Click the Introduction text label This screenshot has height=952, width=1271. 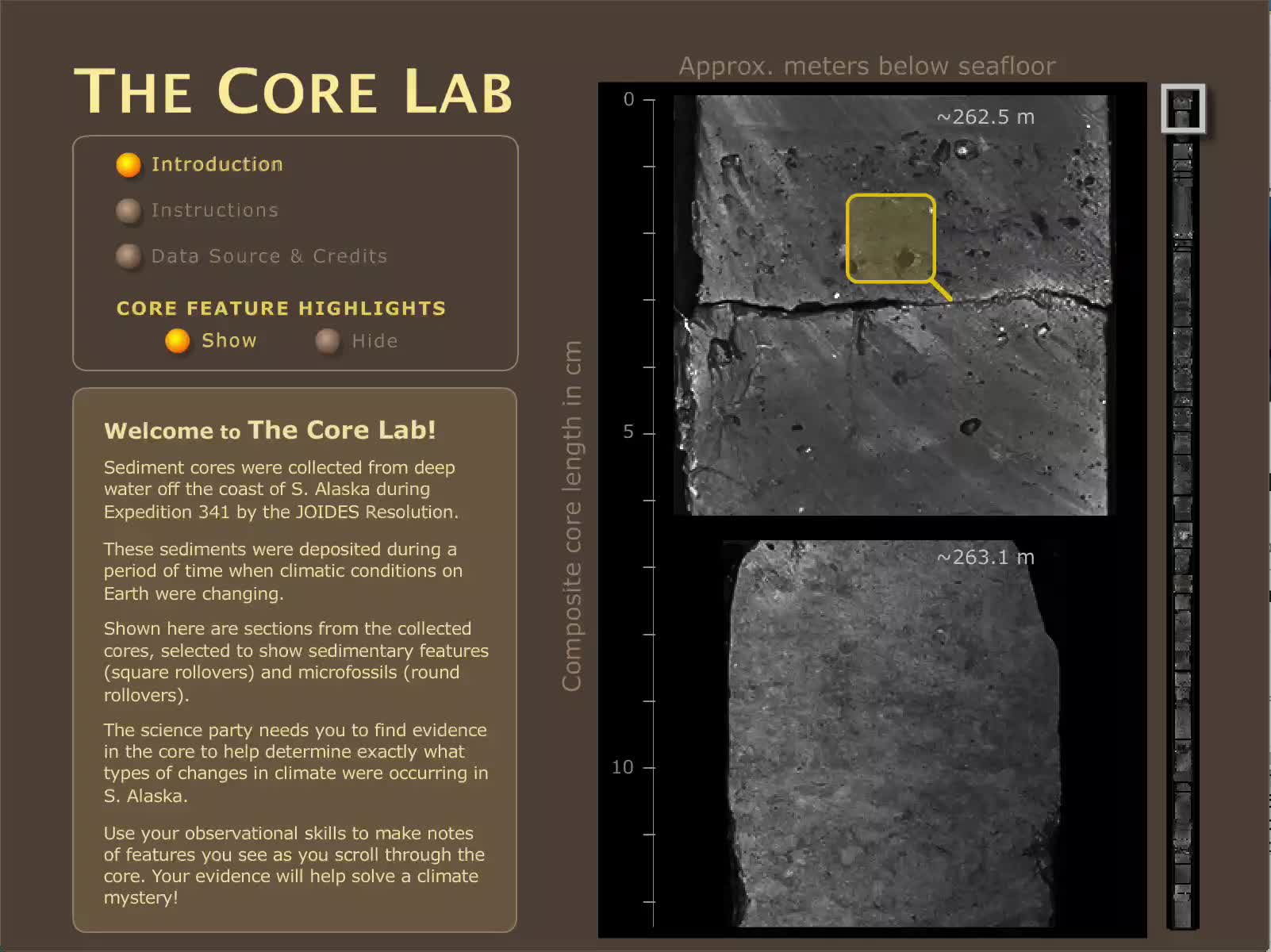(x=217, y=165)
